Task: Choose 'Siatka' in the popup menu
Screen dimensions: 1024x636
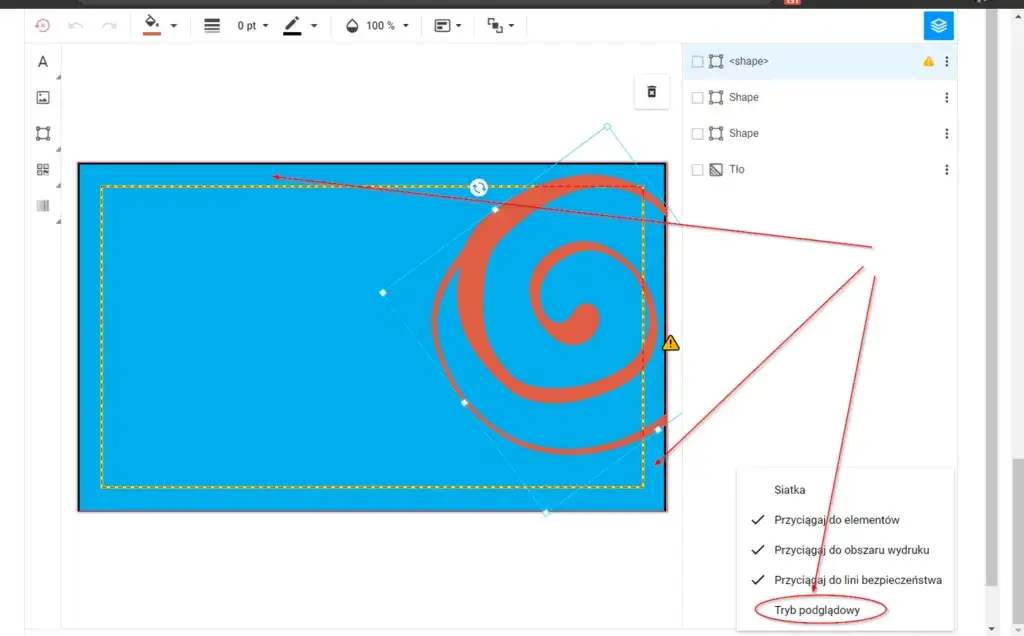Action: (x=789, y=490)
